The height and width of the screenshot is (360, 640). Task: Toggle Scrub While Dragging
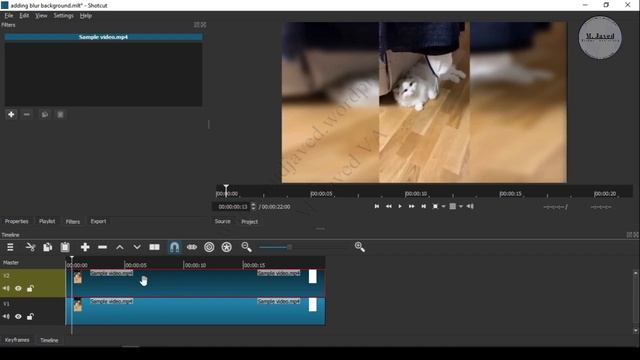point(192,247)
